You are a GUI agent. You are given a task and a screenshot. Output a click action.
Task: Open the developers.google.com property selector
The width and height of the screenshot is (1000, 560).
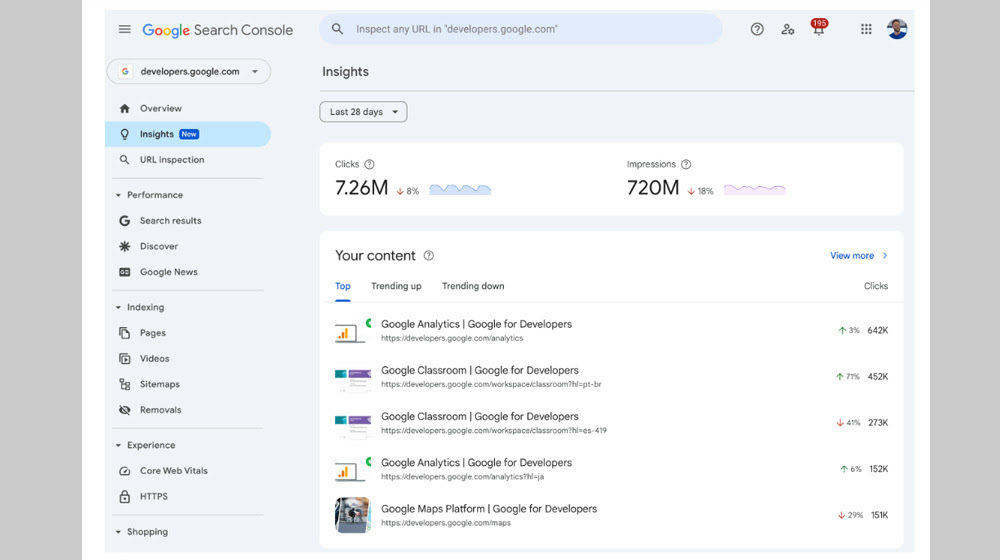pos(189,71)
